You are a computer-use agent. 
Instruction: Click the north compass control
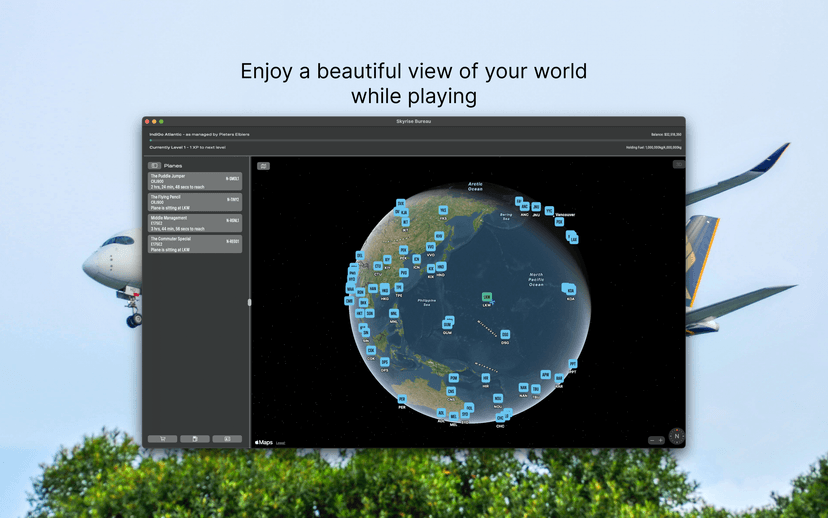pyautogui.click(x=676, y=437)
